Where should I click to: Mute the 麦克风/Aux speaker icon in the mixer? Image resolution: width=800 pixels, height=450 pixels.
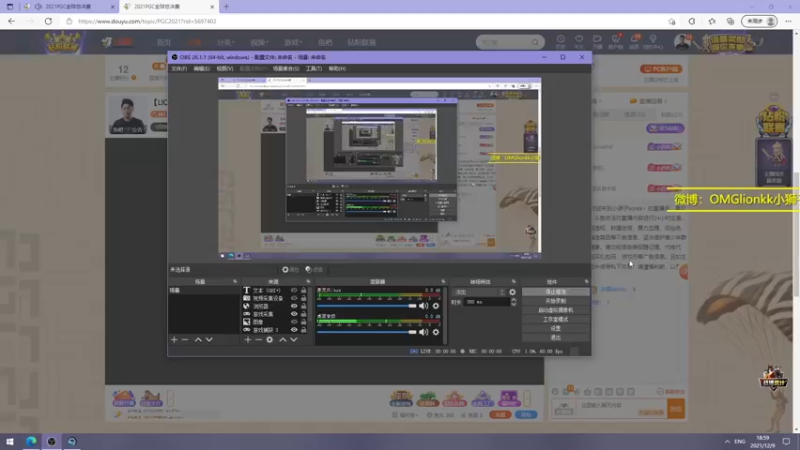point(423,306)
